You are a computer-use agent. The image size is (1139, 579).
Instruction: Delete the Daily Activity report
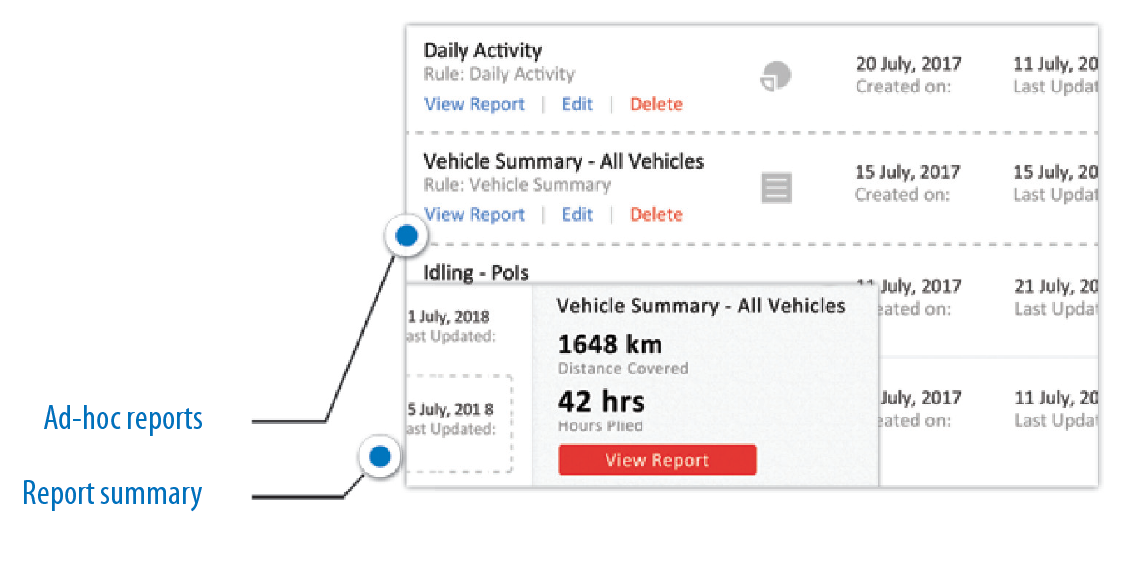click(656, 104)
